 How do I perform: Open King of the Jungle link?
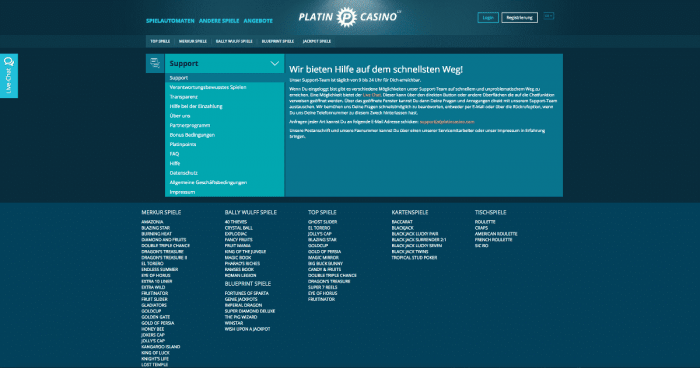(x=245, y=251)
